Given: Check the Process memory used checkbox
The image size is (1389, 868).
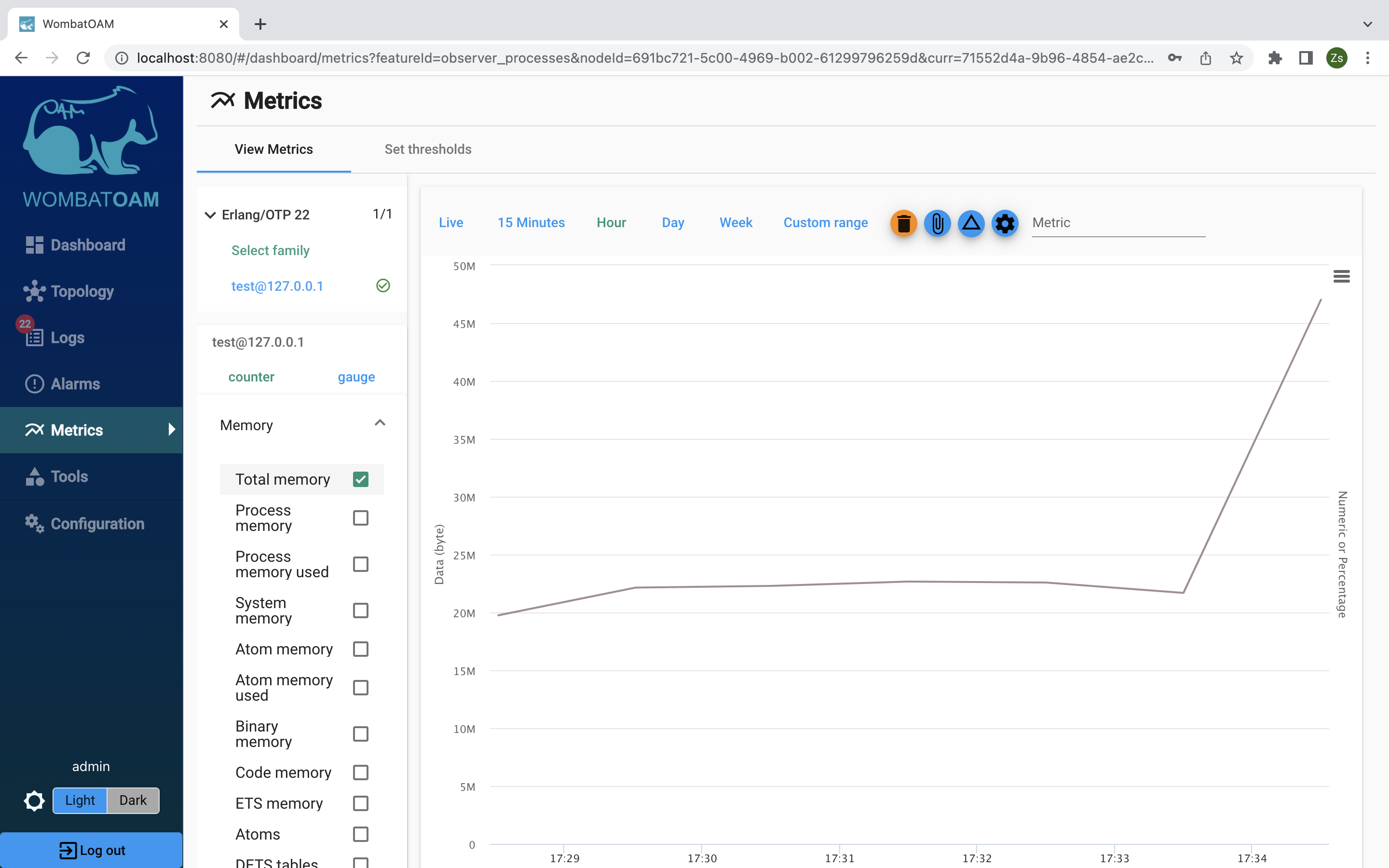Looking at the screenshot, I should pos(360,564).
